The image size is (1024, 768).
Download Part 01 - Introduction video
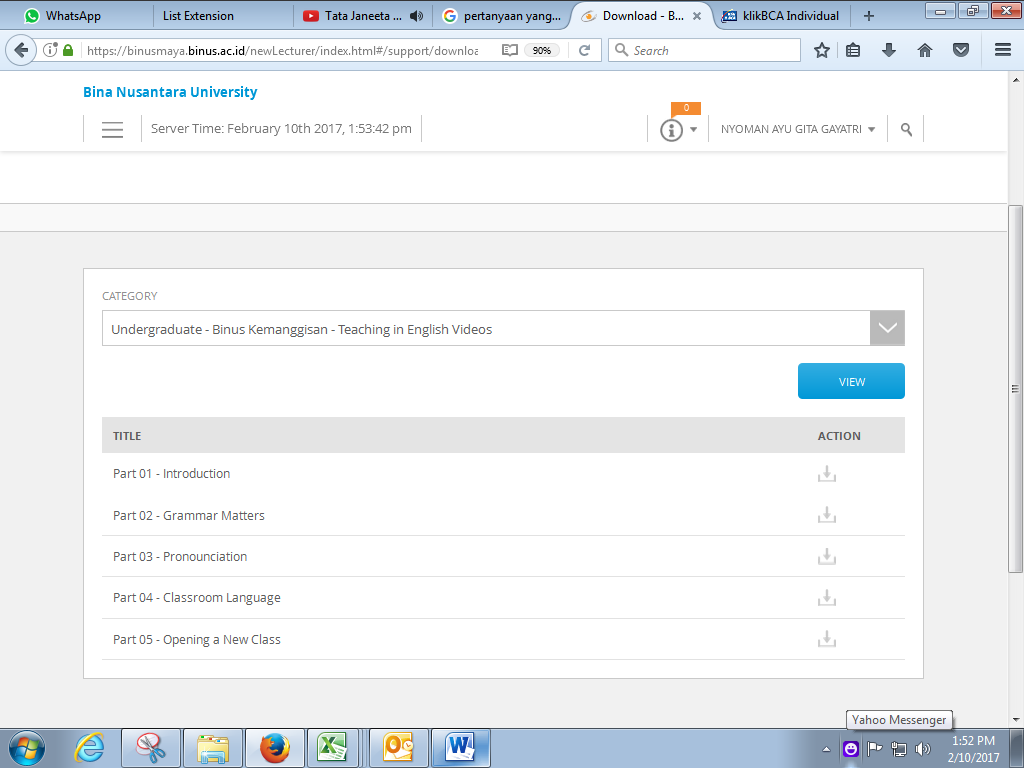point(826,474)
